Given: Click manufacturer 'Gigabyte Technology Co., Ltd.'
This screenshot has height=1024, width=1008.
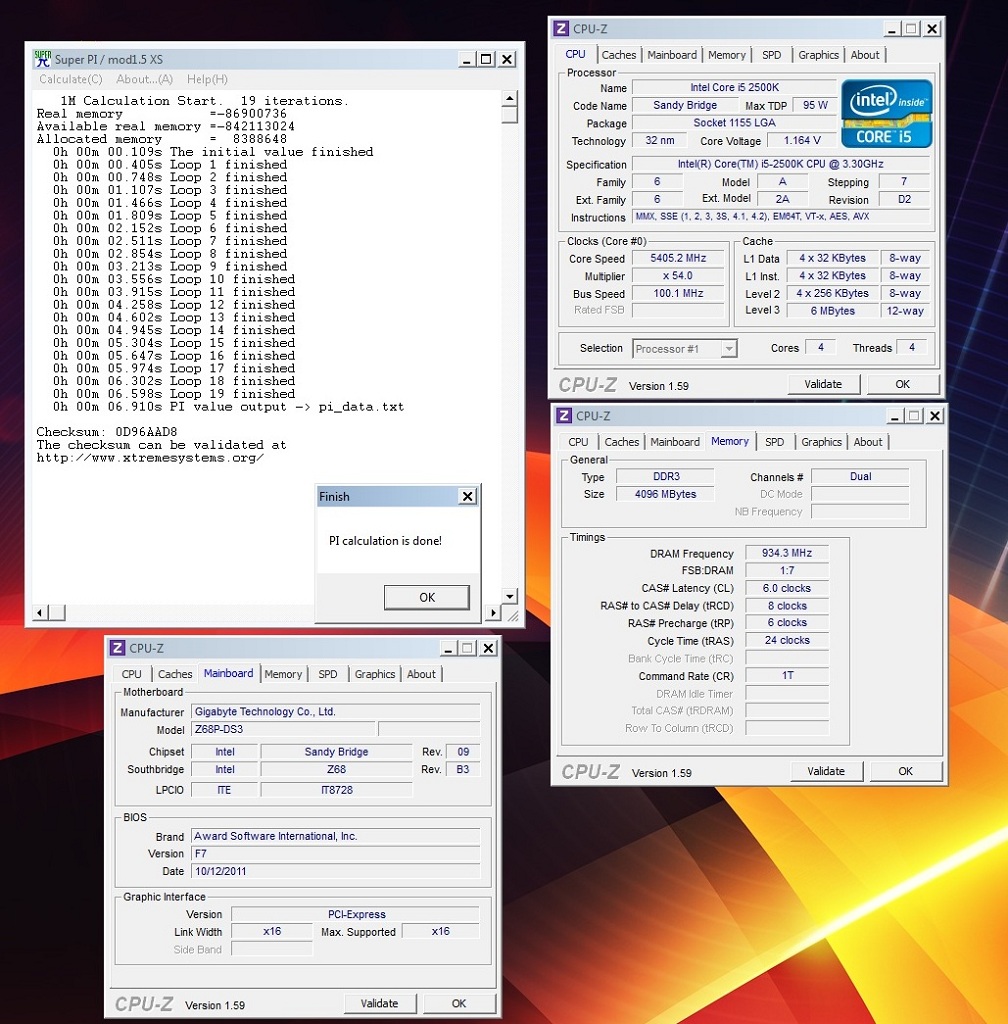Looking at the screenshot, I should 336,712.
